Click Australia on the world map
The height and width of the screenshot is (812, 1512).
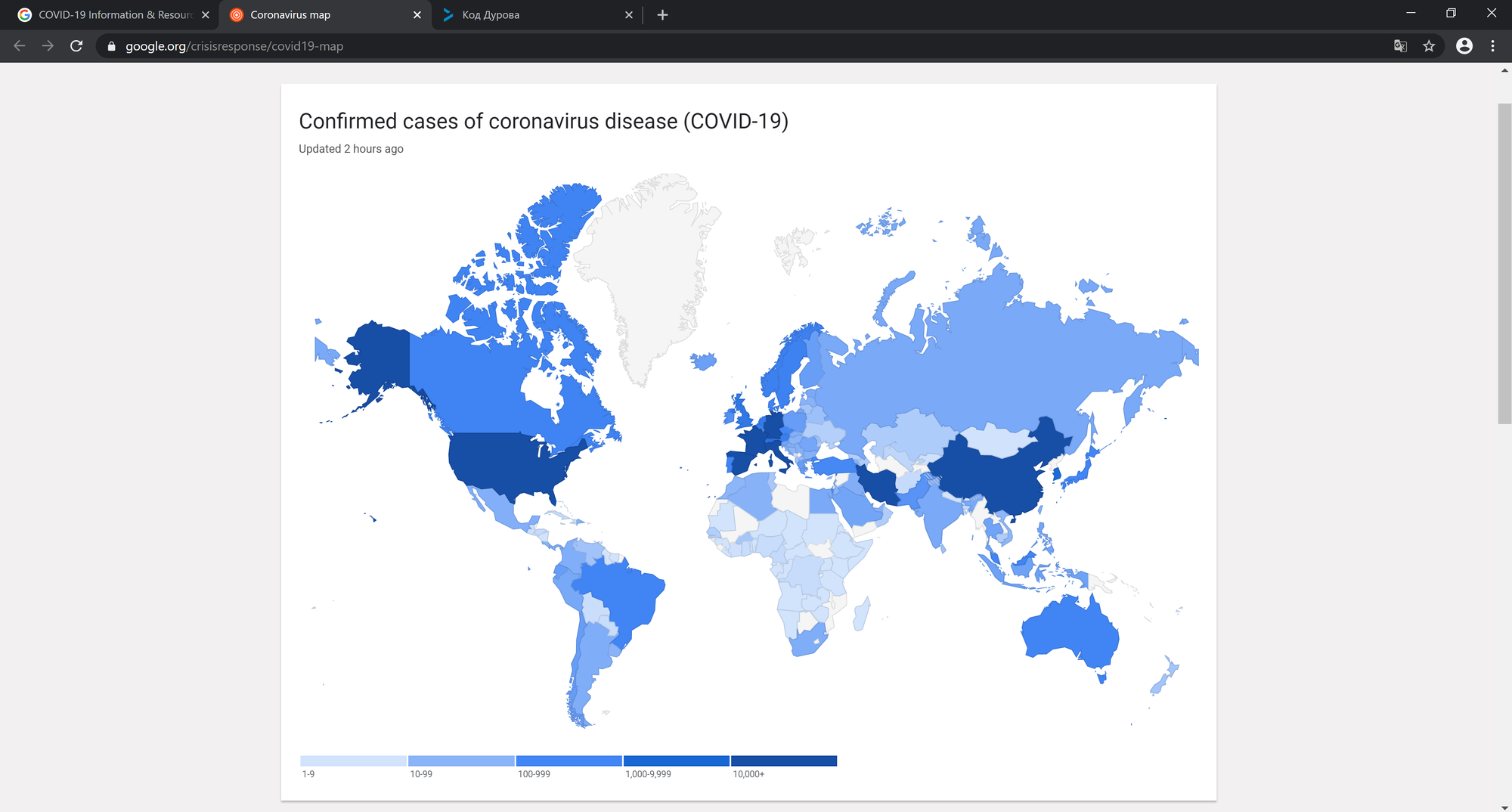point(1070,631)
